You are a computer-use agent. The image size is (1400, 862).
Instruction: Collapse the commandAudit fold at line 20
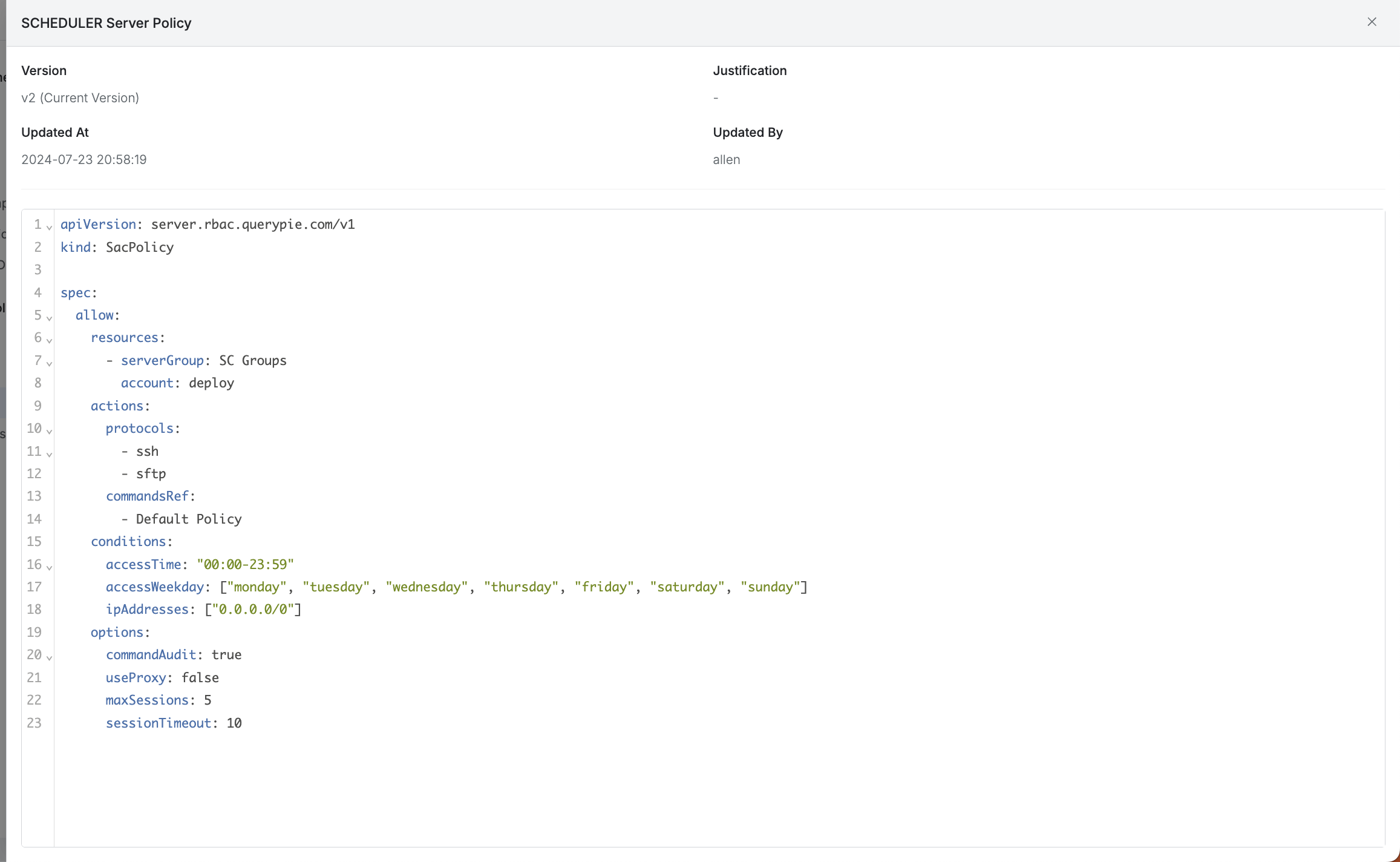pos(50,657)
